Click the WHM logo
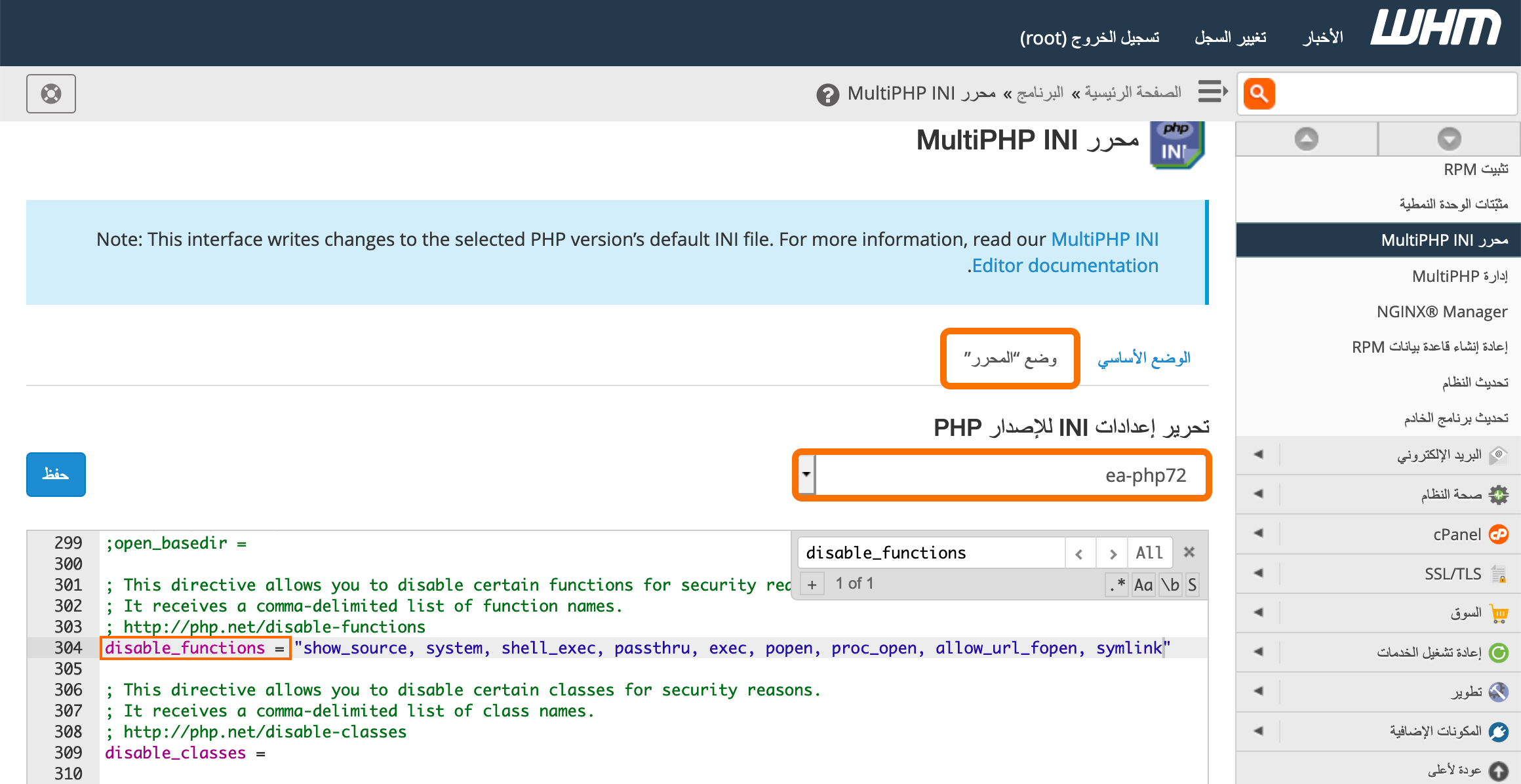1521x784 pixels. 1435,29
